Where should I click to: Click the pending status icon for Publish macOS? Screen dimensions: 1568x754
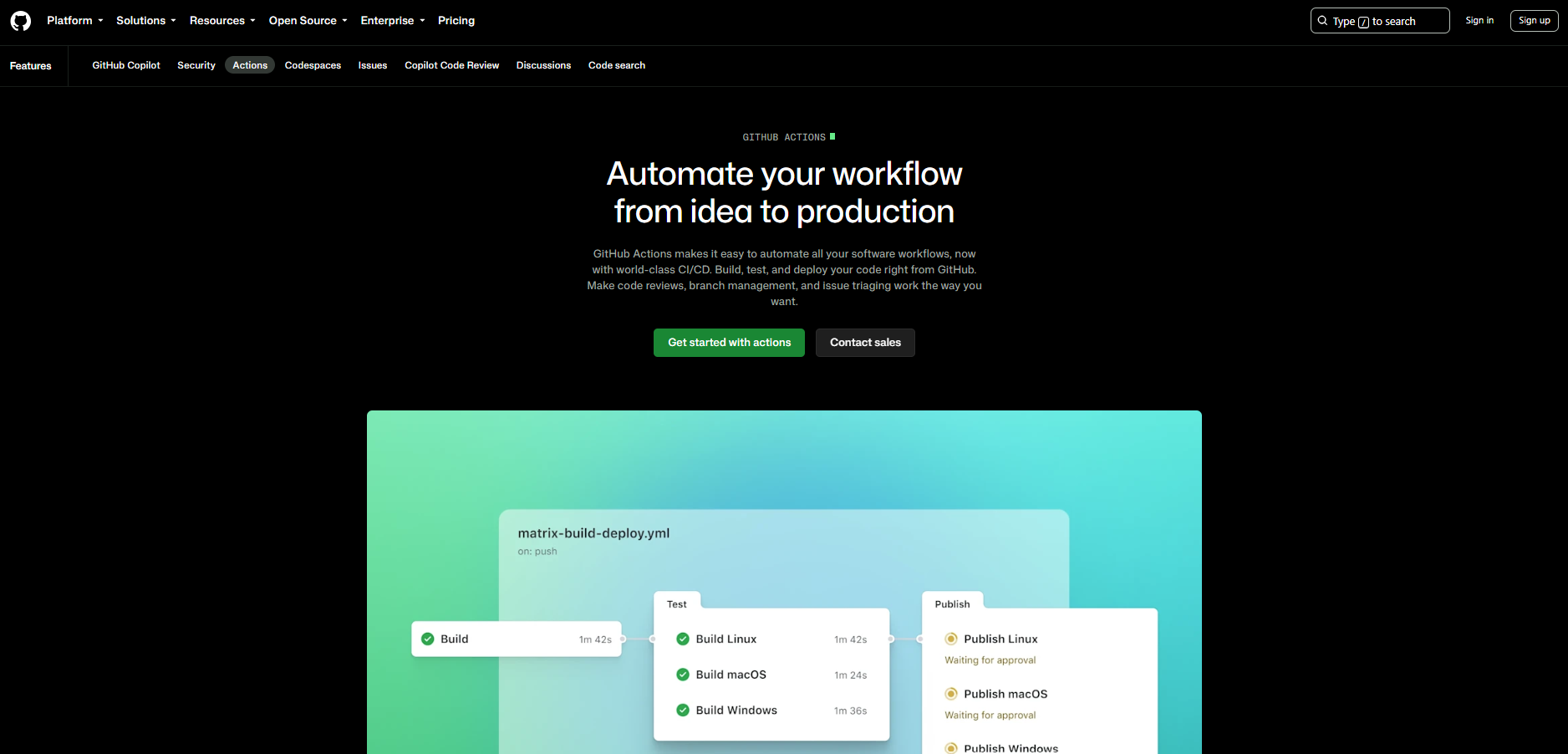951,694
